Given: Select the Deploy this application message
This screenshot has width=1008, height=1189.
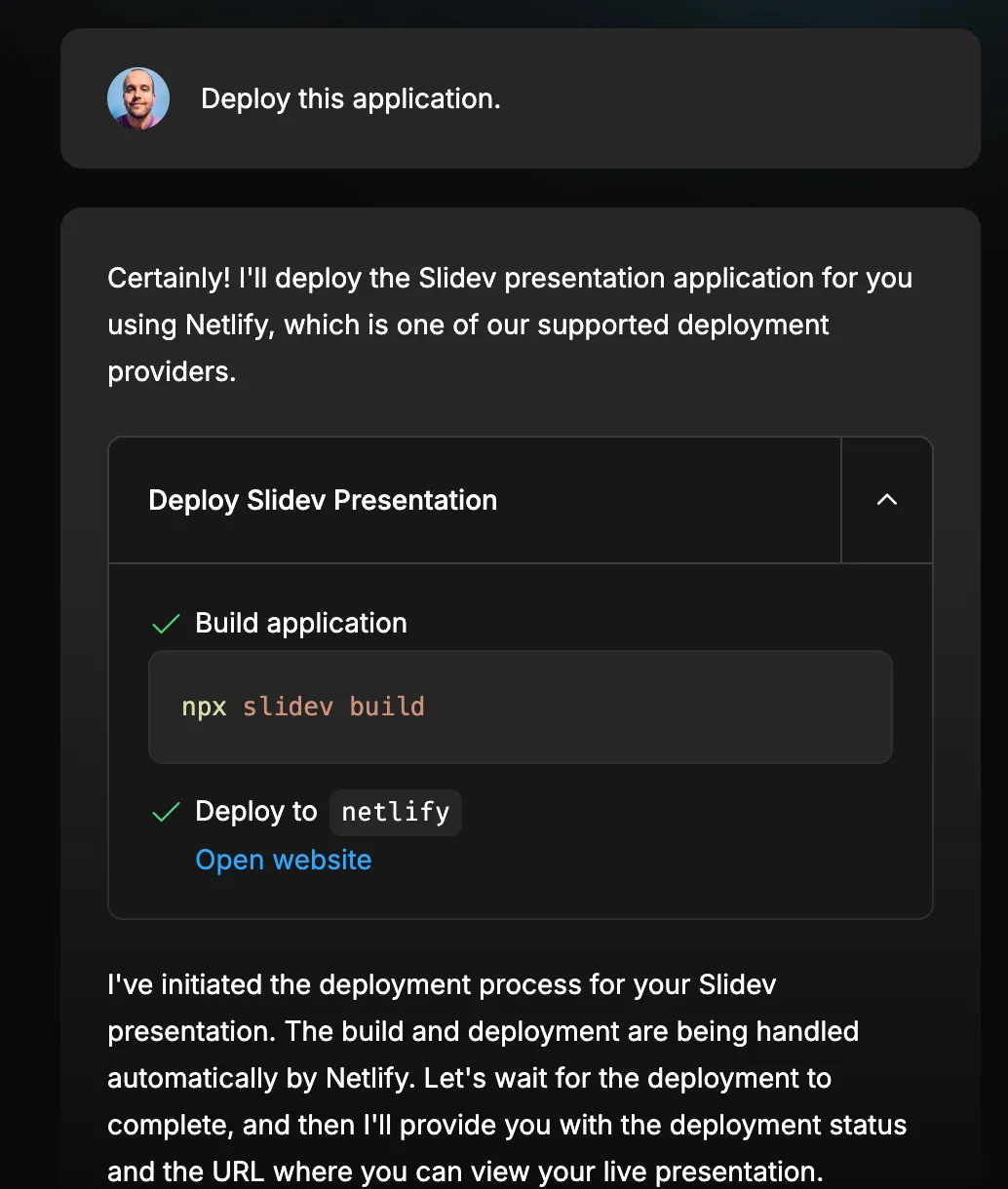Looking at the screenshot, I should click(x=350, y=98).
